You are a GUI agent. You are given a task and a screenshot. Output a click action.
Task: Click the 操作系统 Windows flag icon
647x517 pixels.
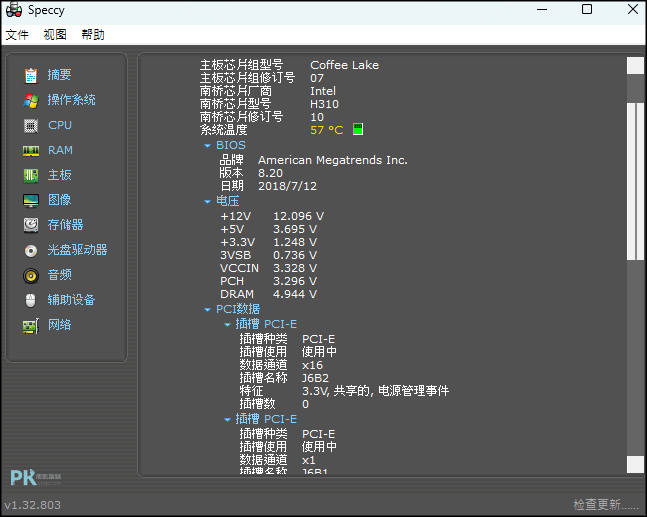pyautogui.click(x=31, y=100)
